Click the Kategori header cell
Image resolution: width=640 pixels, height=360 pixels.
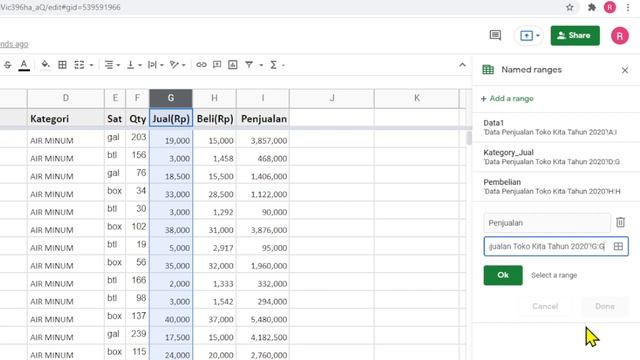click(66, 119)
